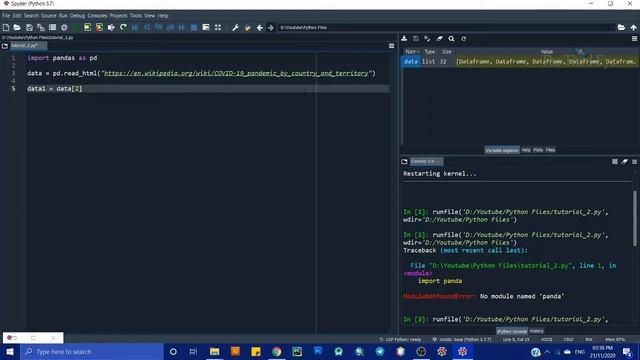Run selection or current line
Viewport: 640px width, 360px height.
click(111, 27)
